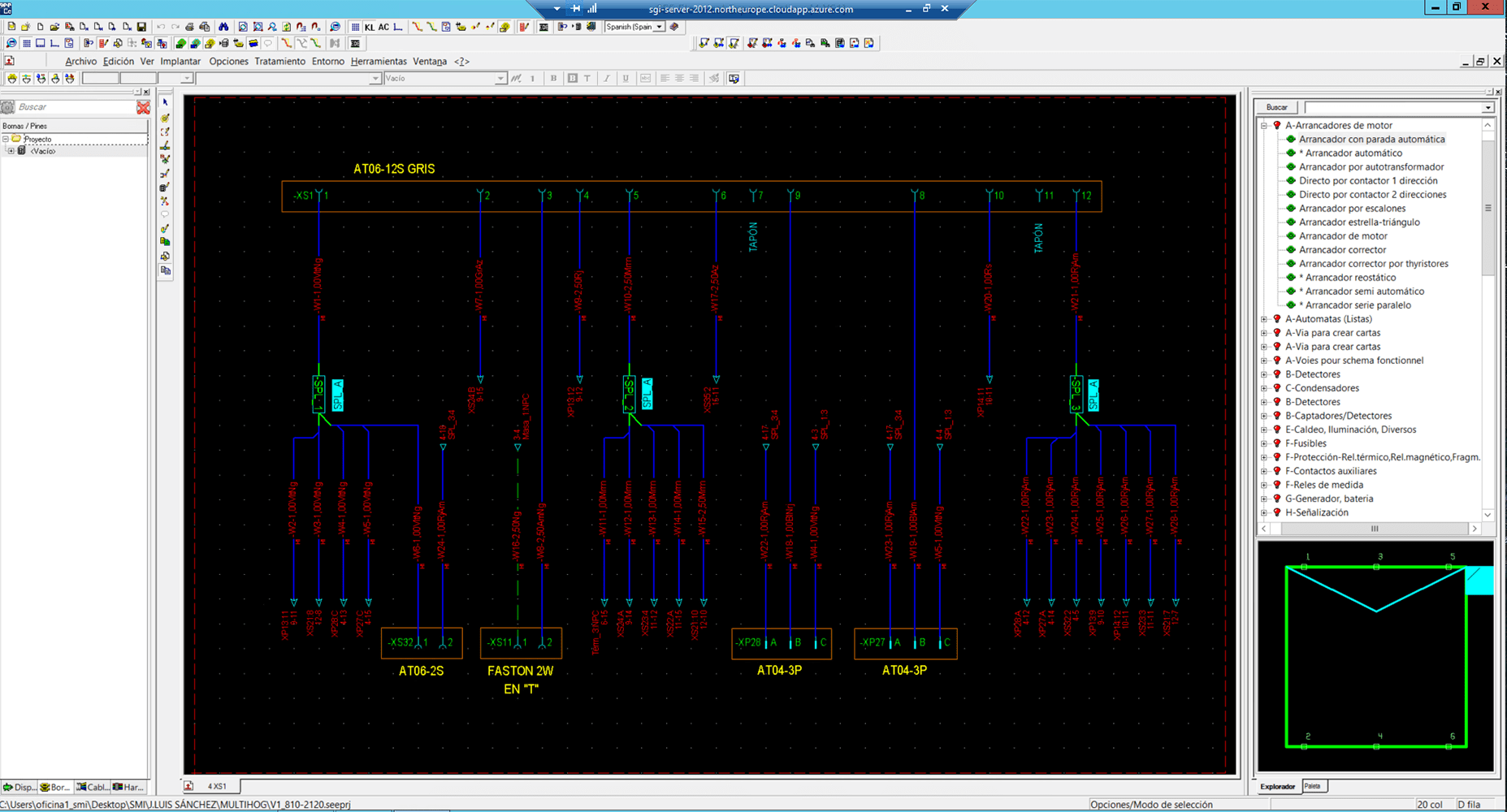The width and height of the screenshot is (1507, 812).
Task: Open the Ventana menu
Action: coord(430,61)
